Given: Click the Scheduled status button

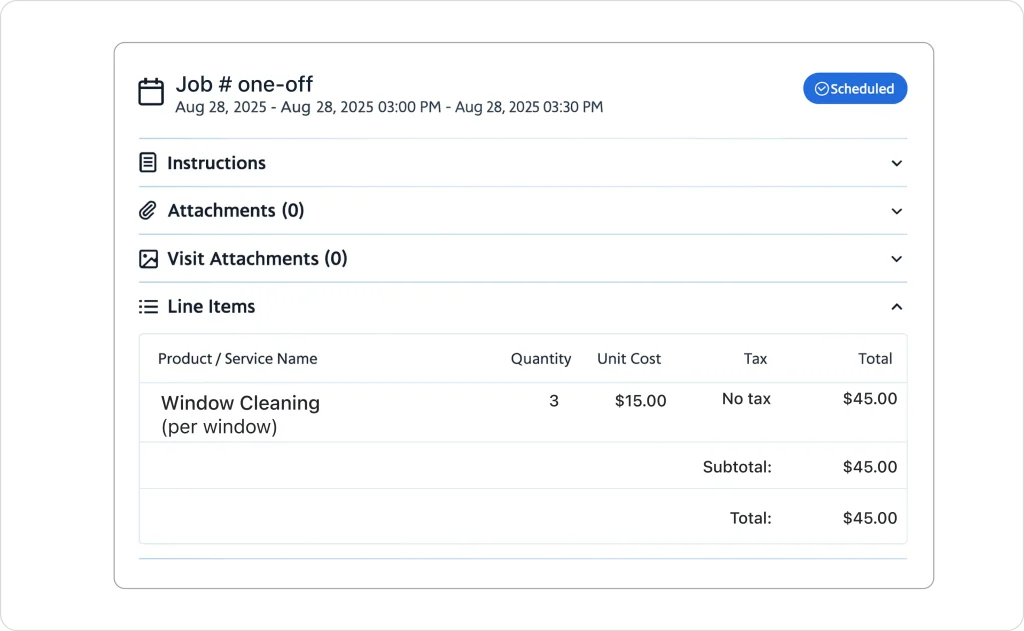Looking at the screenshot, I should (x=855, y=89).
